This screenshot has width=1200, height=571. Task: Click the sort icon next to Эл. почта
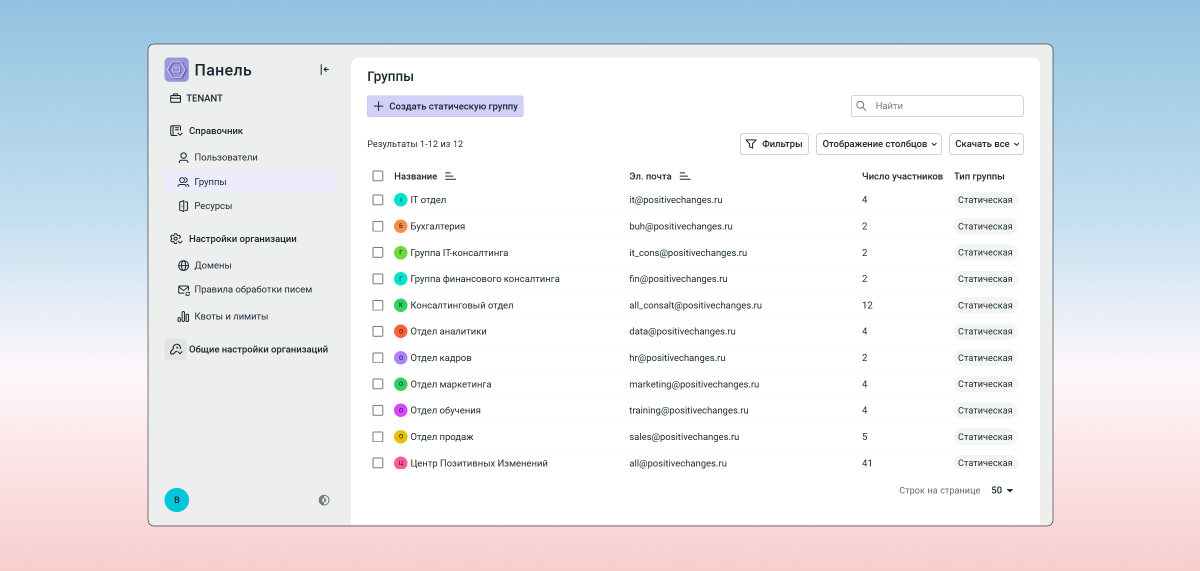tap(685, 176)
